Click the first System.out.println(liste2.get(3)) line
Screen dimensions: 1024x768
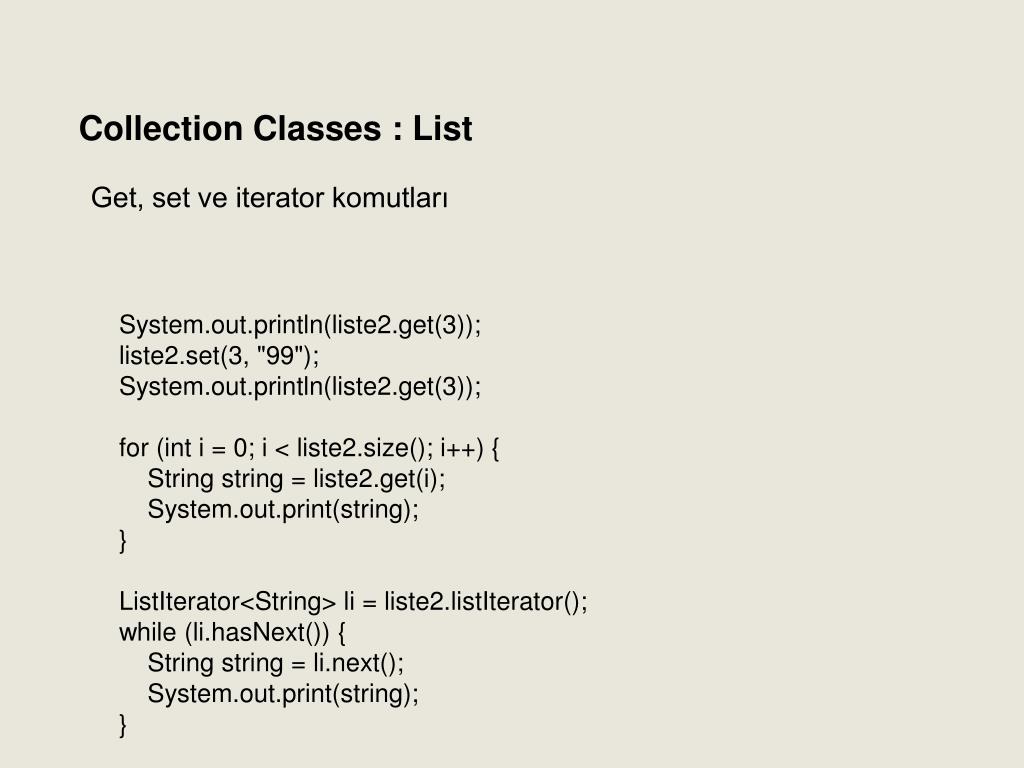[x=300, y=325]
